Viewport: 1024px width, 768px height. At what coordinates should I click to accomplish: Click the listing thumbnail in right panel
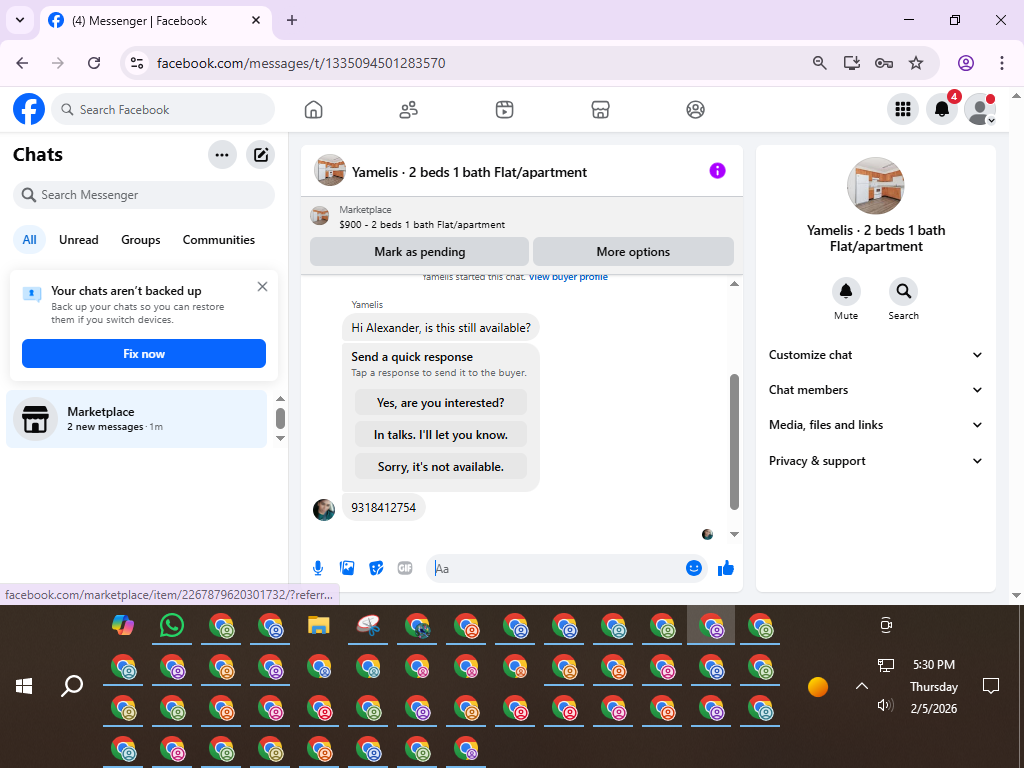tap(876, 186)
